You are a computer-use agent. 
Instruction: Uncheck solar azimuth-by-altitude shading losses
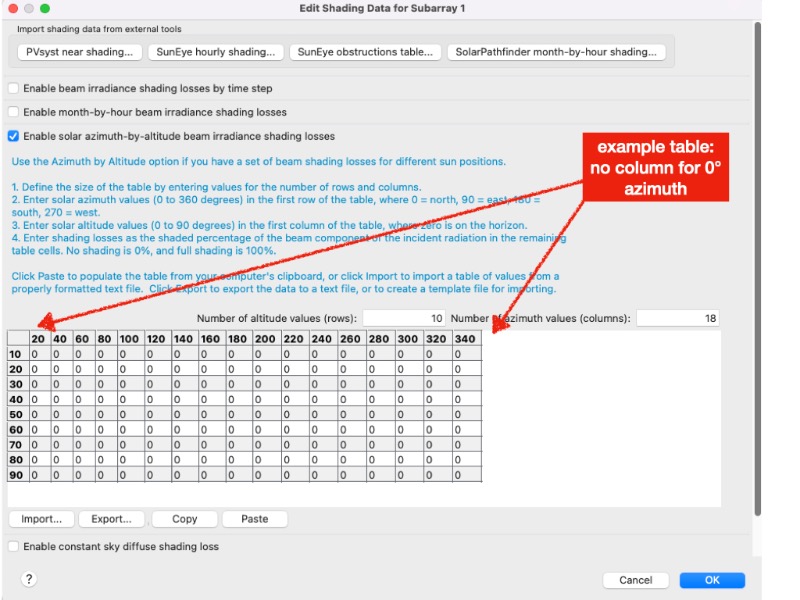tap(13, 136)
